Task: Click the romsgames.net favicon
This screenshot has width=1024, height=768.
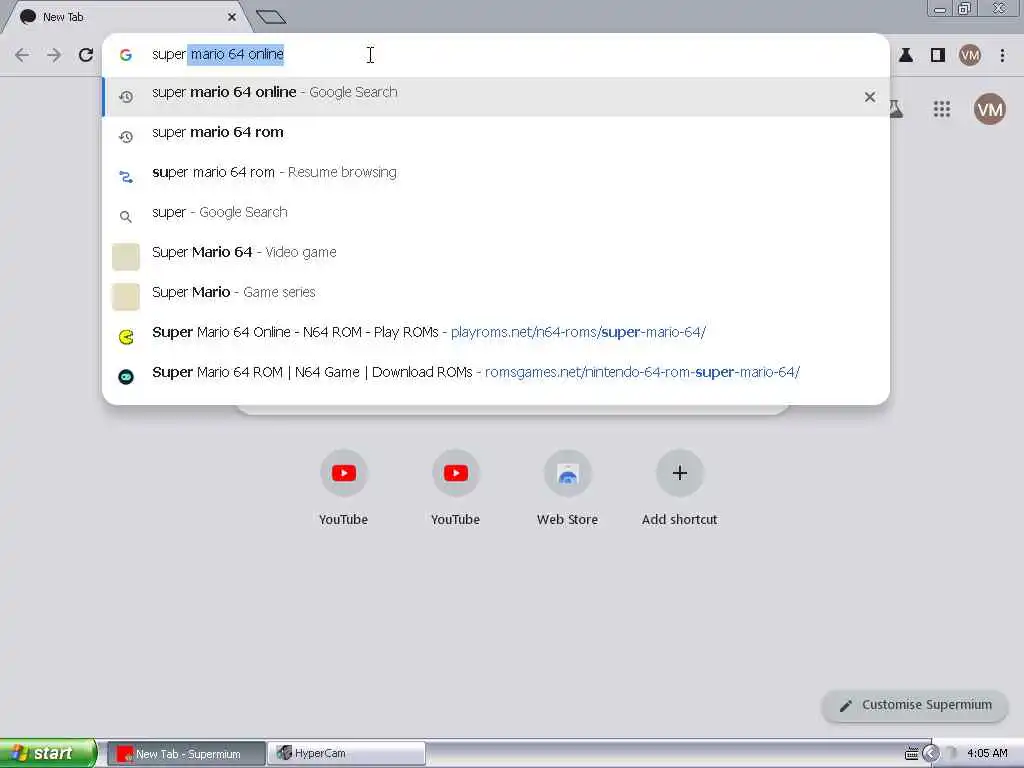Action: pyautogui.click(x=126, y=376)
